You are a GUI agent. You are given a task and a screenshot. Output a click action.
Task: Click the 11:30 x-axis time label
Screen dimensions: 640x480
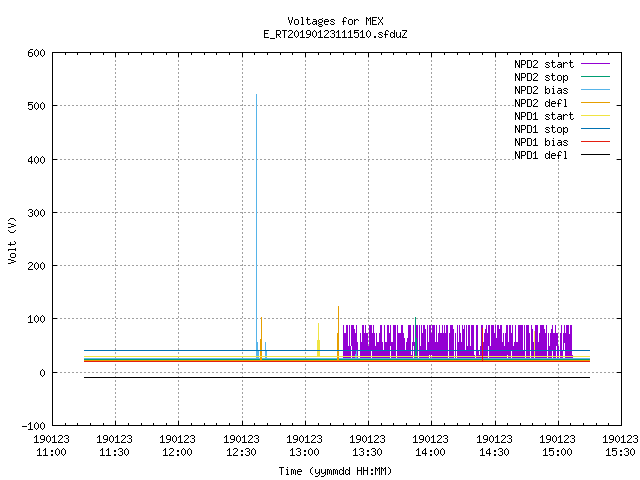tap(115, 452)
